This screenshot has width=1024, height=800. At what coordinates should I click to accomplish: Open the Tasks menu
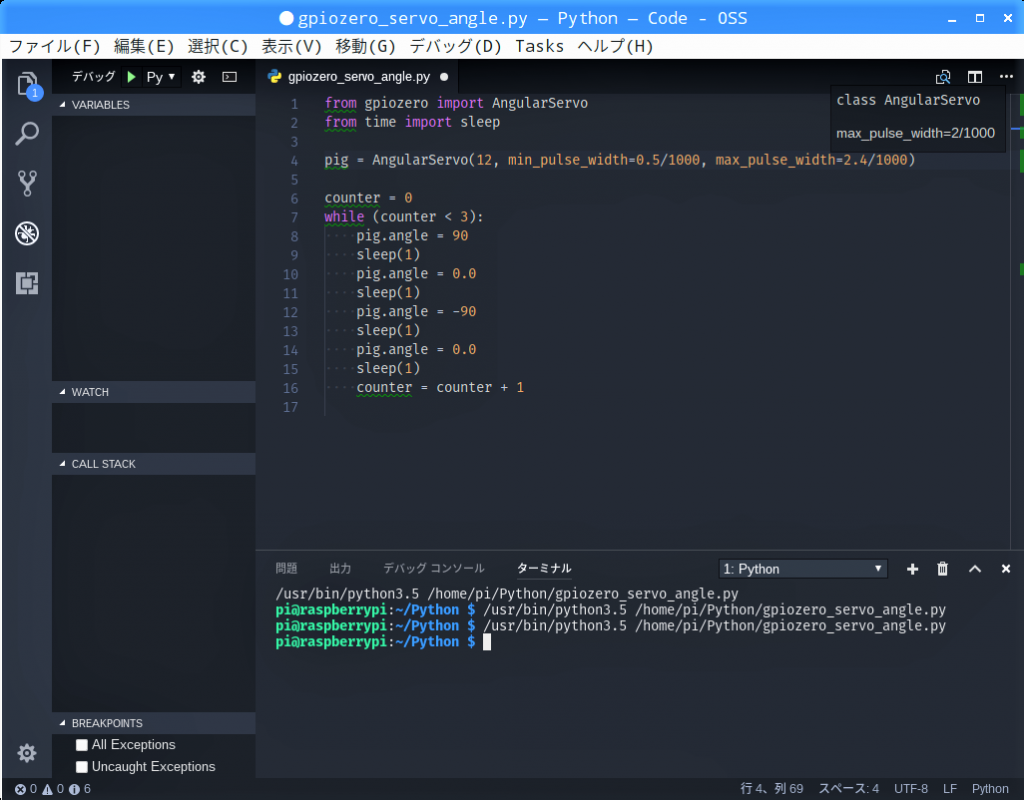pyautogui.click(x=539, y=46)
